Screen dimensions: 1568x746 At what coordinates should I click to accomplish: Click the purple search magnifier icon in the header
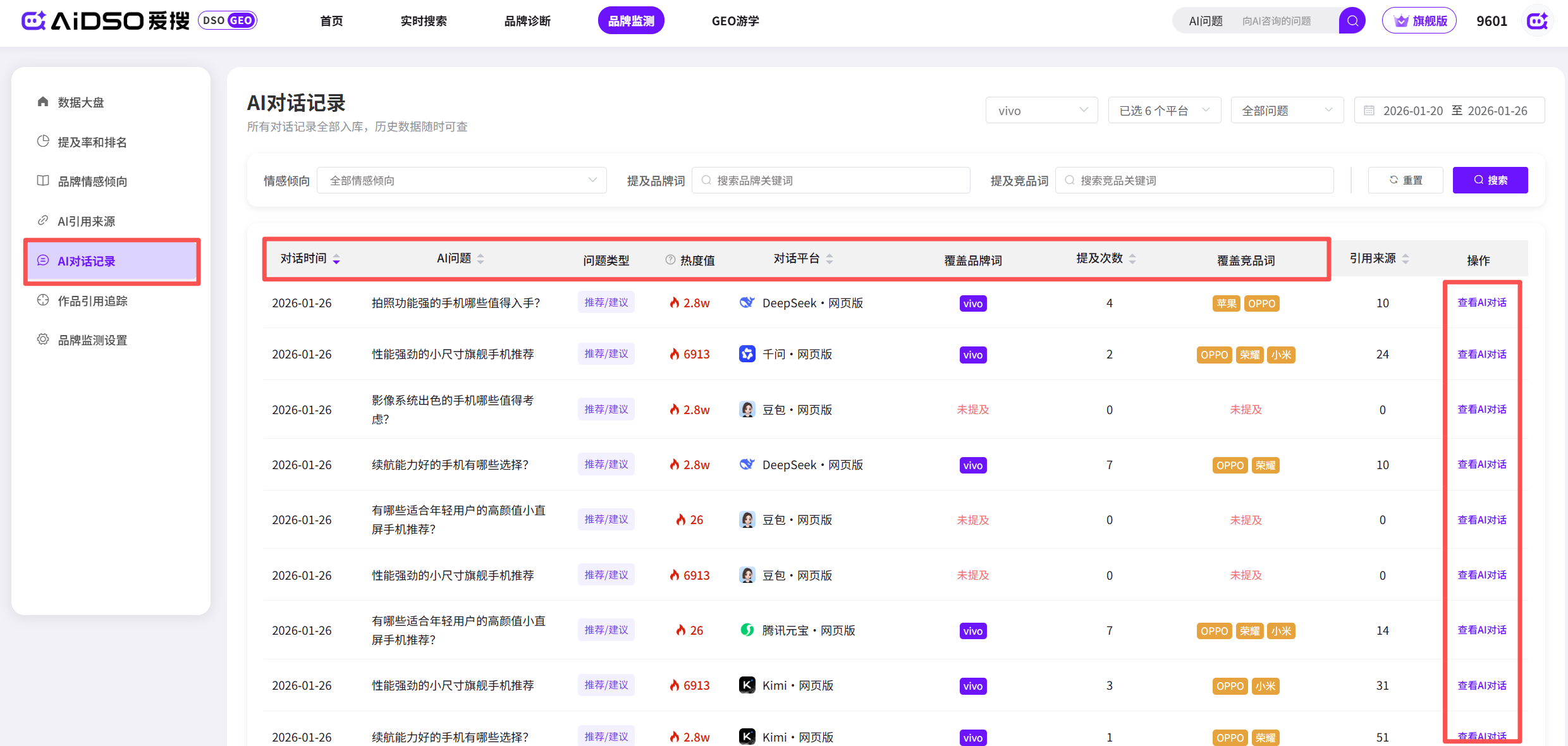tap(1352, 21)
